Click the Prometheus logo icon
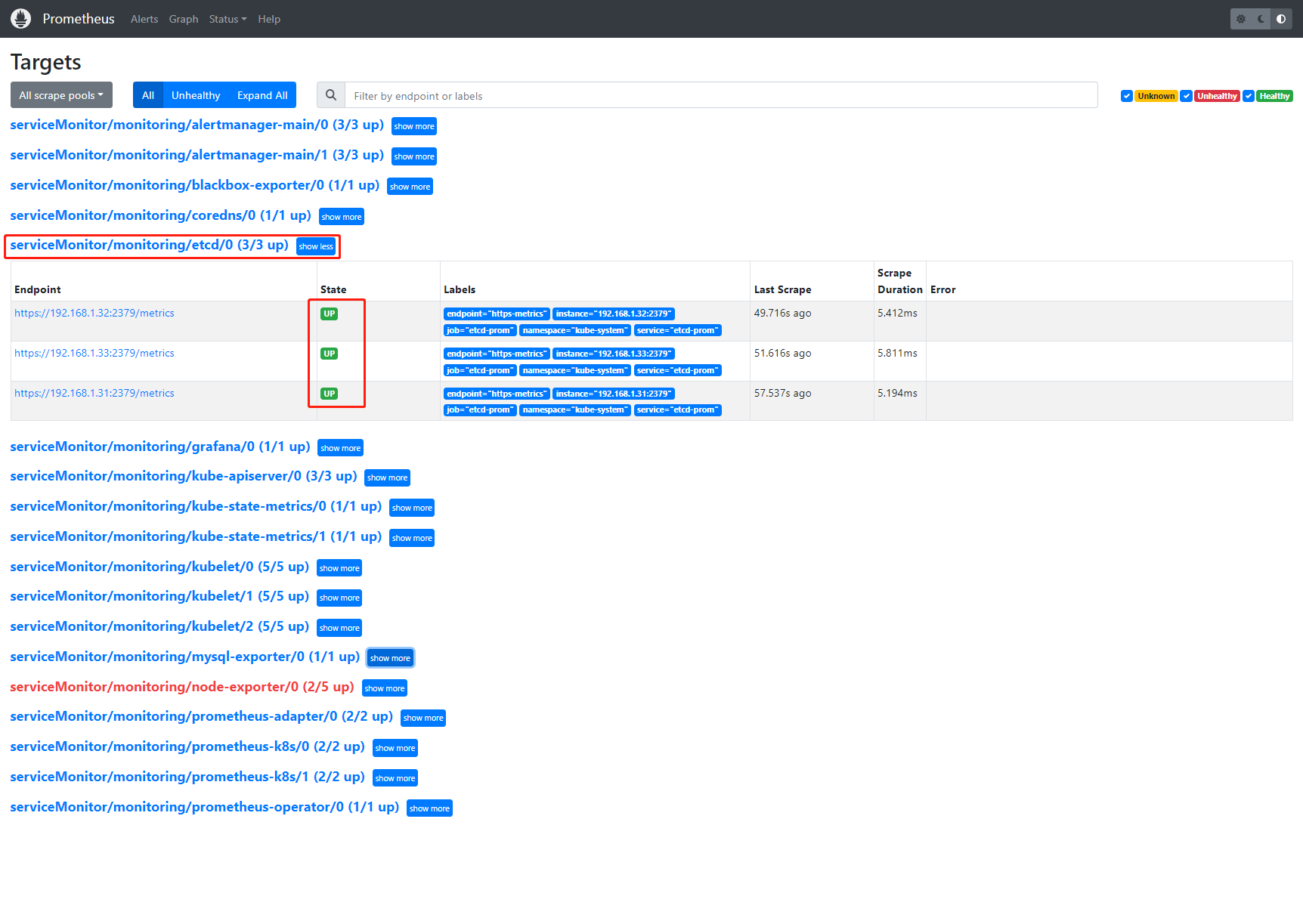The image size is (1303, 924). click(x=21, y=19)
